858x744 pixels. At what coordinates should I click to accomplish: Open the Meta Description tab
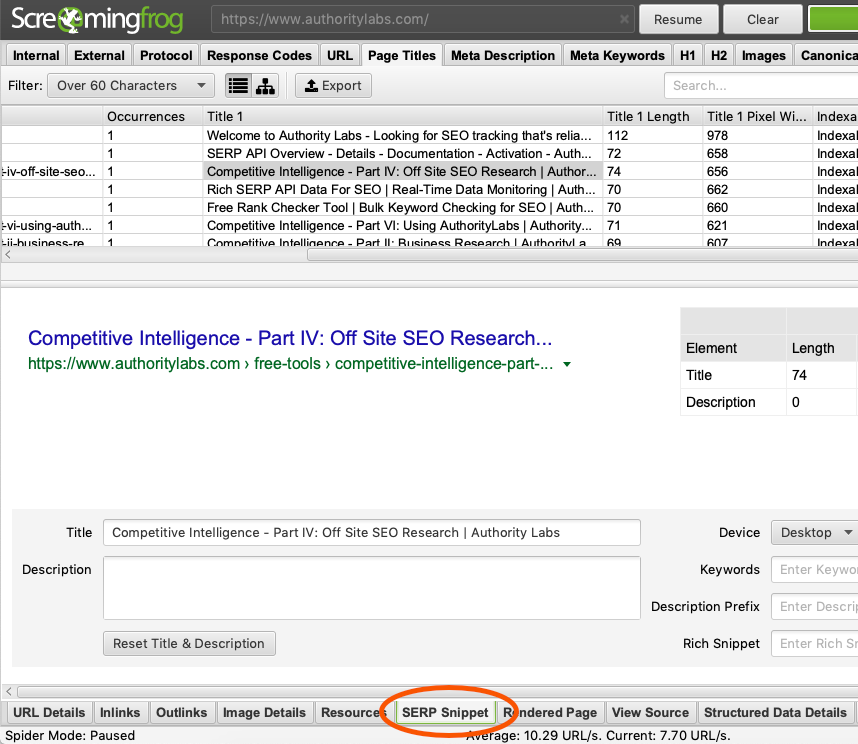502,55
